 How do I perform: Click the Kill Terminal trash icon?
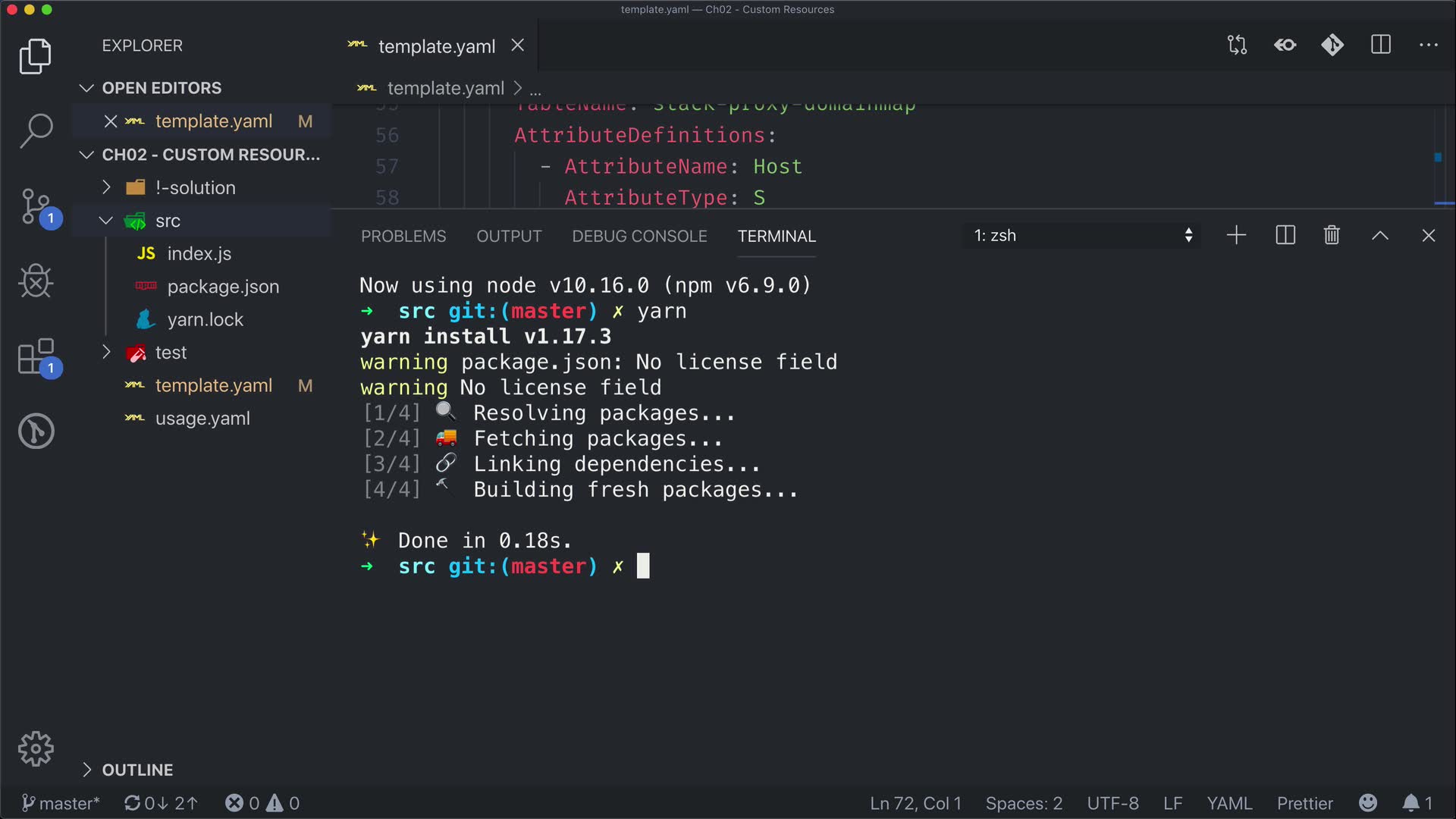tap(1332, 236)
